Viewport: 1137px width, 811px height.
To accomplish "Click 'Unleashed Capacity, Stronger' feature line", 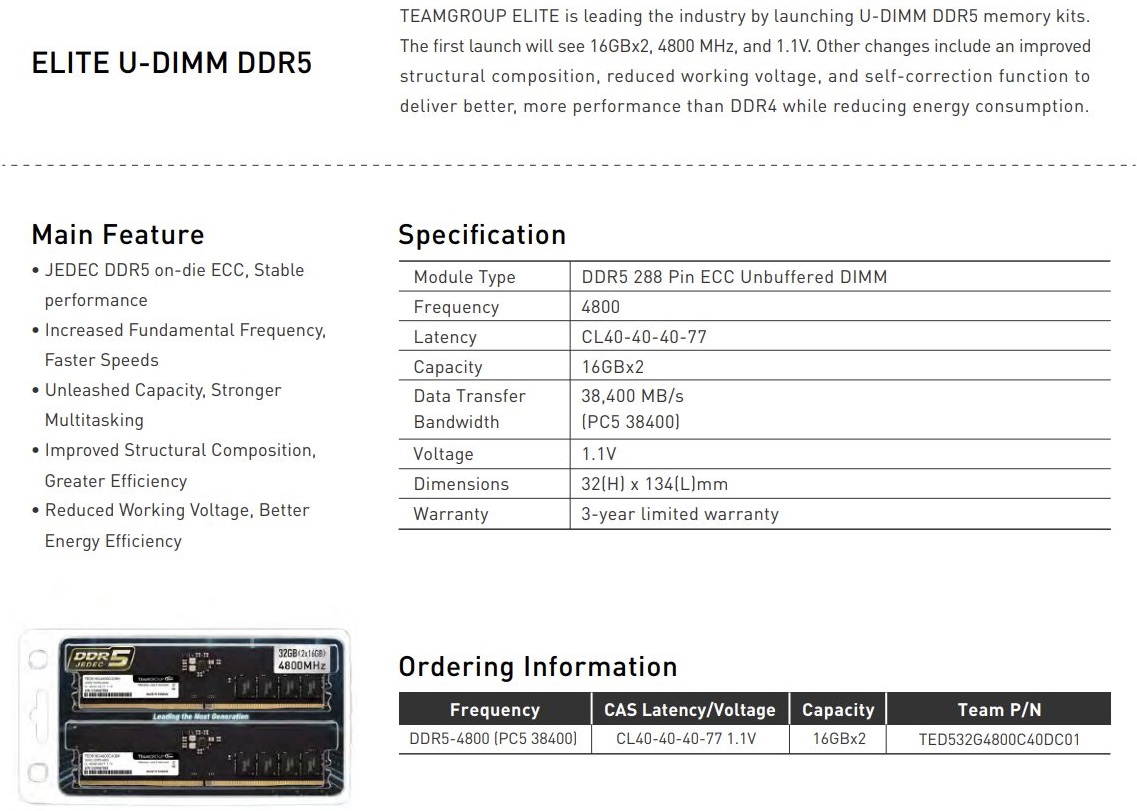I will pos(162,391).
